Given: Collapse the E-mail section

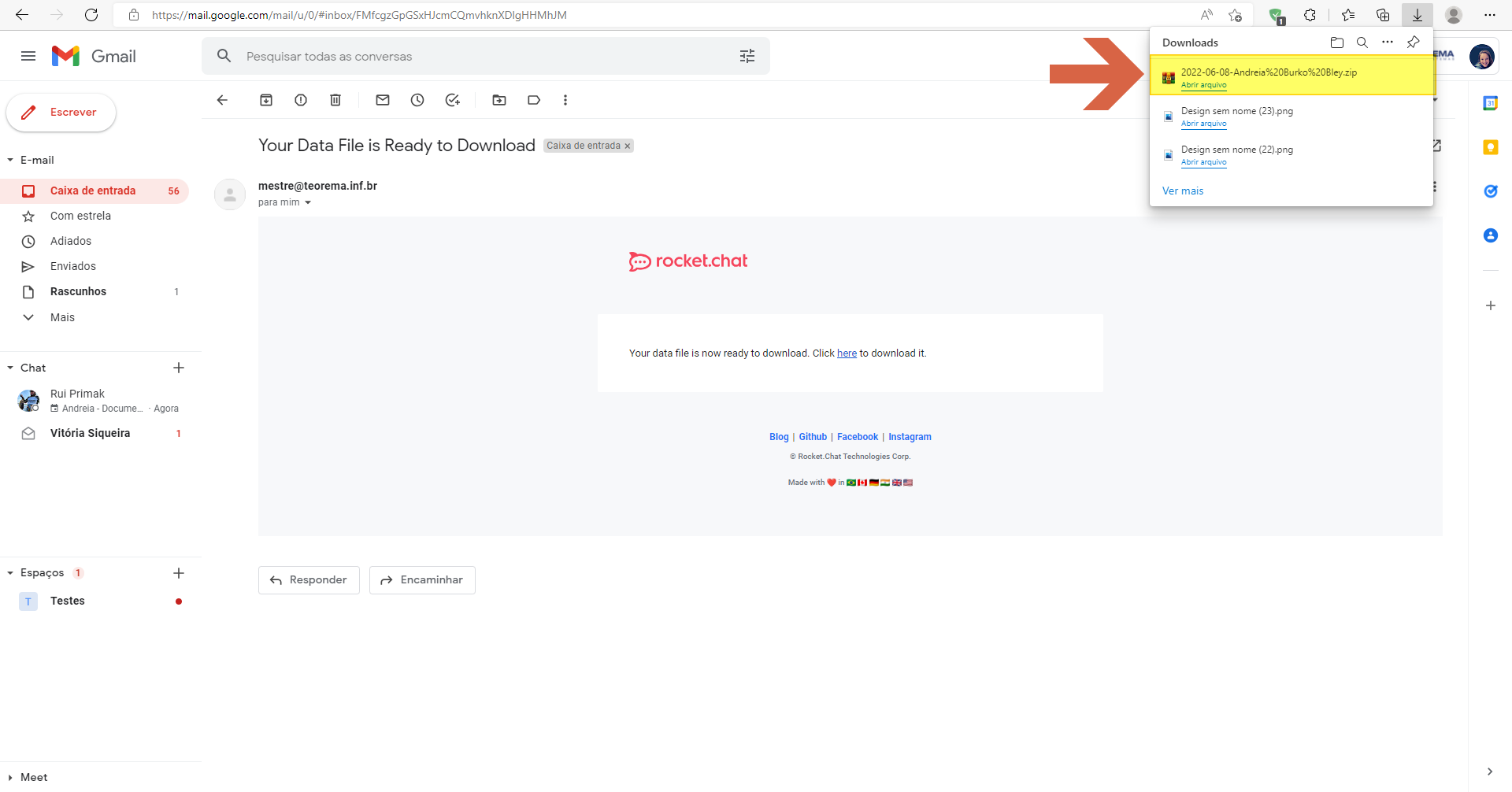Looking at the screenshot, I should [x=10, y=160].
